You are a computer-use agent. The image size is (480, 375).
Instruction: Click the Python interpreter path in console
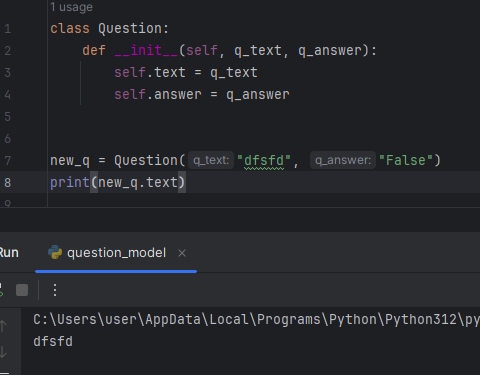(256, 320)
